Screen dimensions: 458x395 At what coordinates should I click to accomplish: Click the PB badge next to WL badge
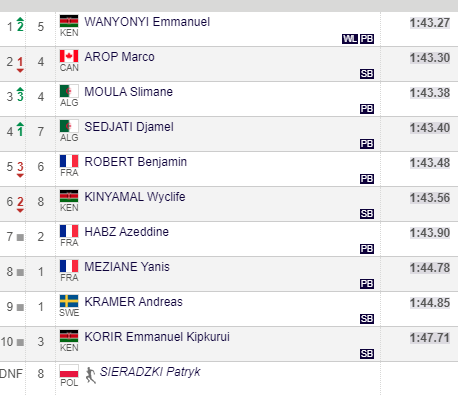pos(367,39)
